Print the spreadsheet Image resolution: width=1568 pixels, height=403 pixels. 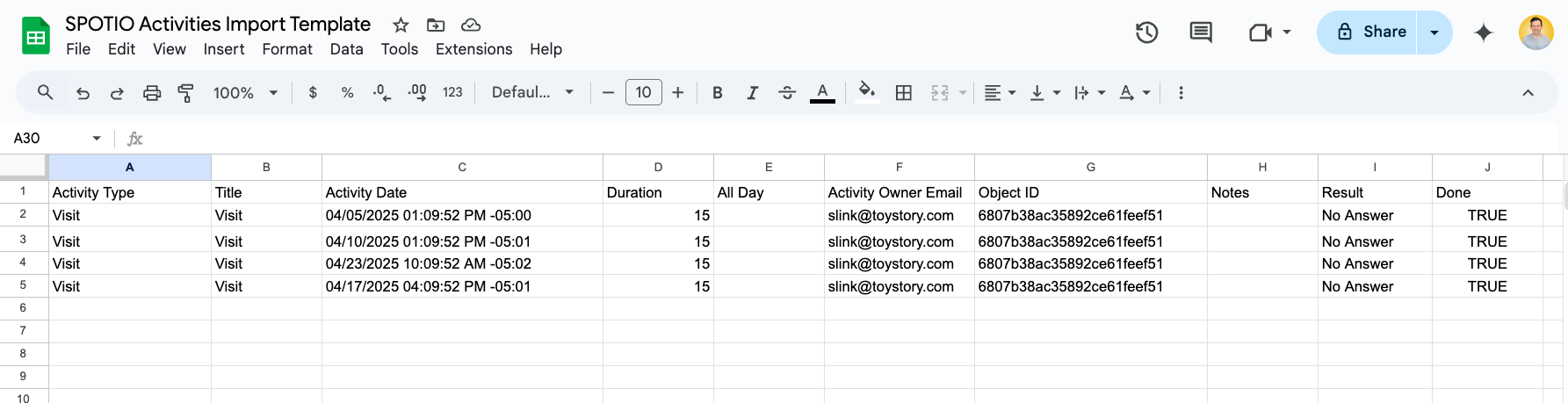pyautogui.click(x=152, y=92)
